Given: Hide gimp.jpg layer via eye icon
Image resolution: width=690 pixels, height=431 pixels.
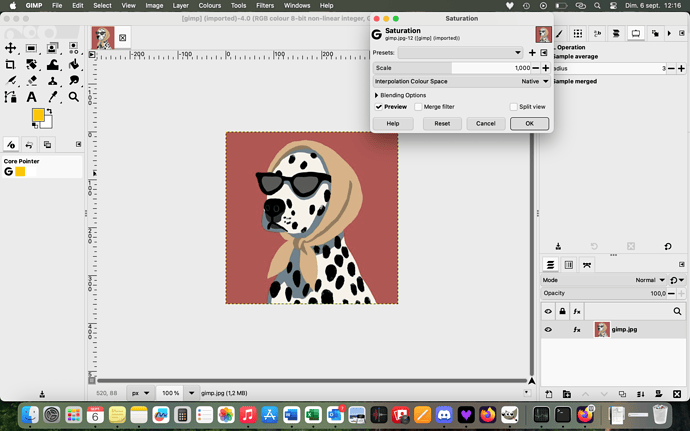Looking at the screenshot, I should [x=548, y=329].
